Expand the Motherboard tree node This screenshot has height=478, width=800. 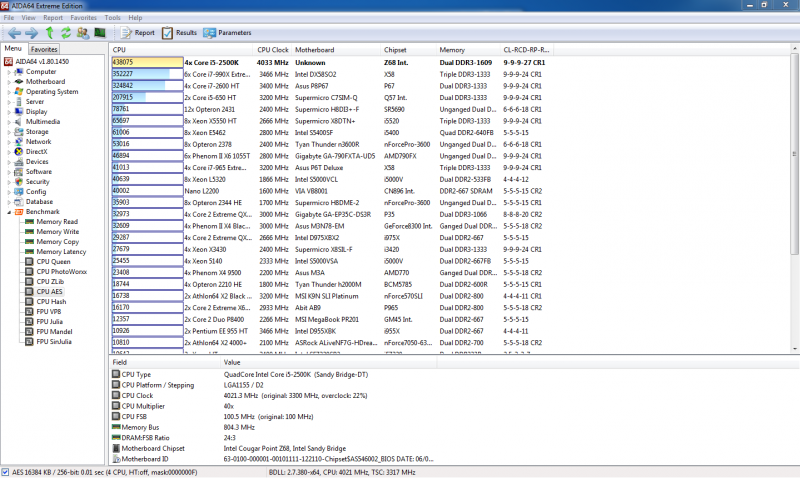click(9, 82)
